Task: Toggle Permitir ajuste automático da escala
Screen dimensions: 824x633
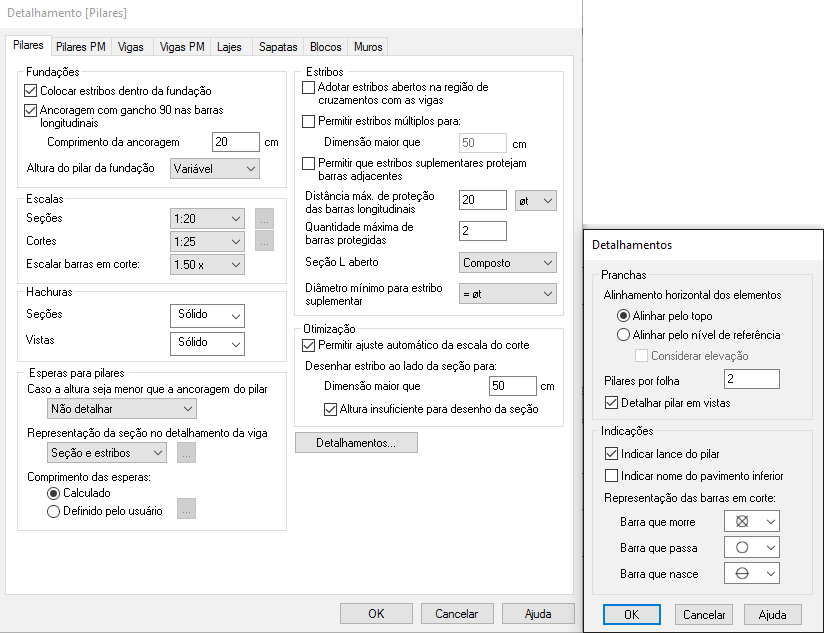Action: (308, 345)
